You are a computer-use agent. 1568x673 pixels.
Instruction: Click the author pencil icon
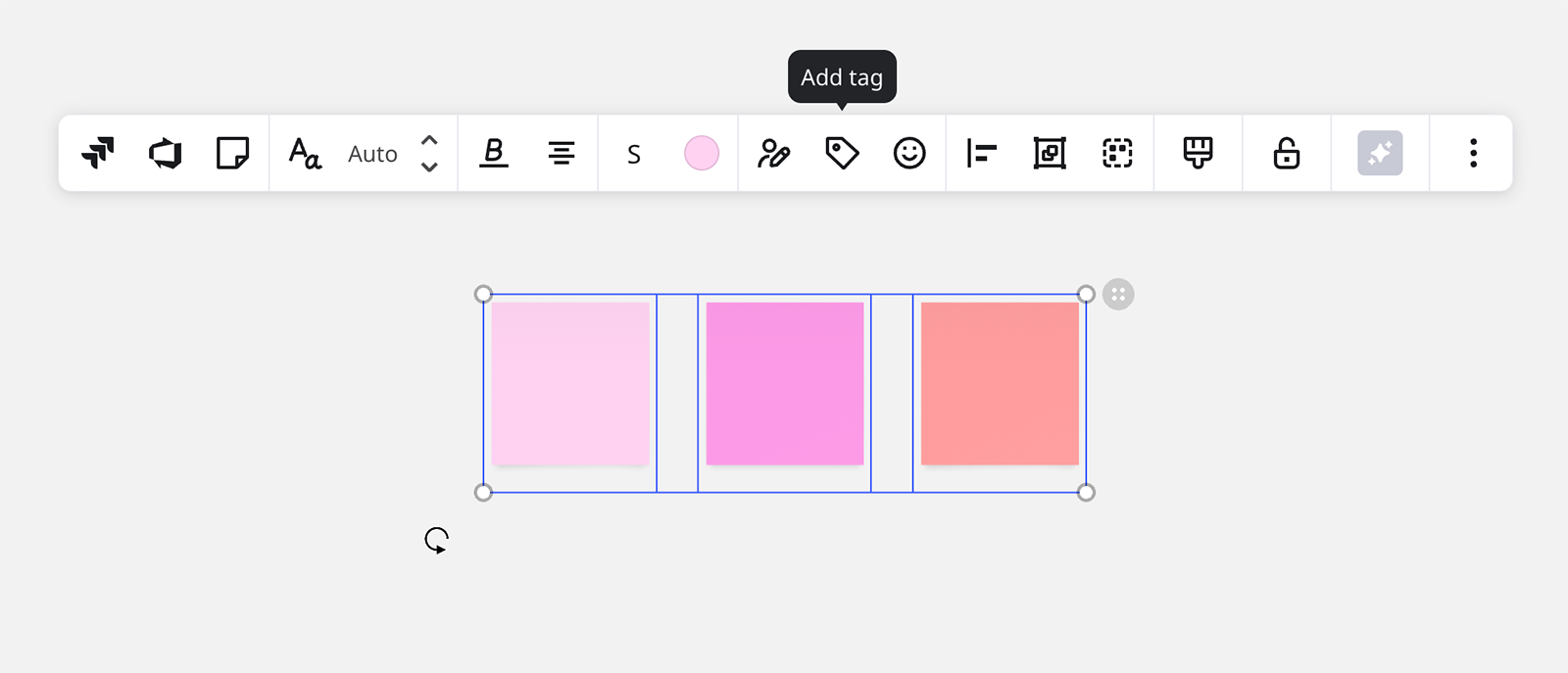pos(773,153)
